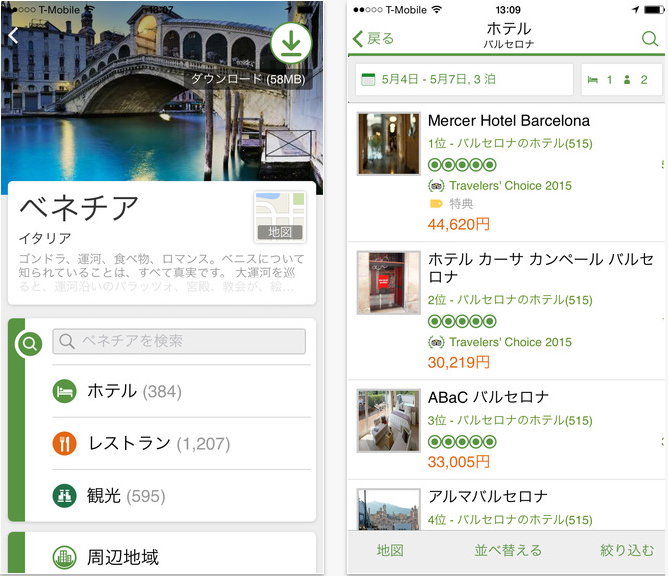Viewport: 668px width, 576px height.
Task: Tap the 4位 - バルセロナのホテル(515) ranking
Action: [x=510, y=520]
